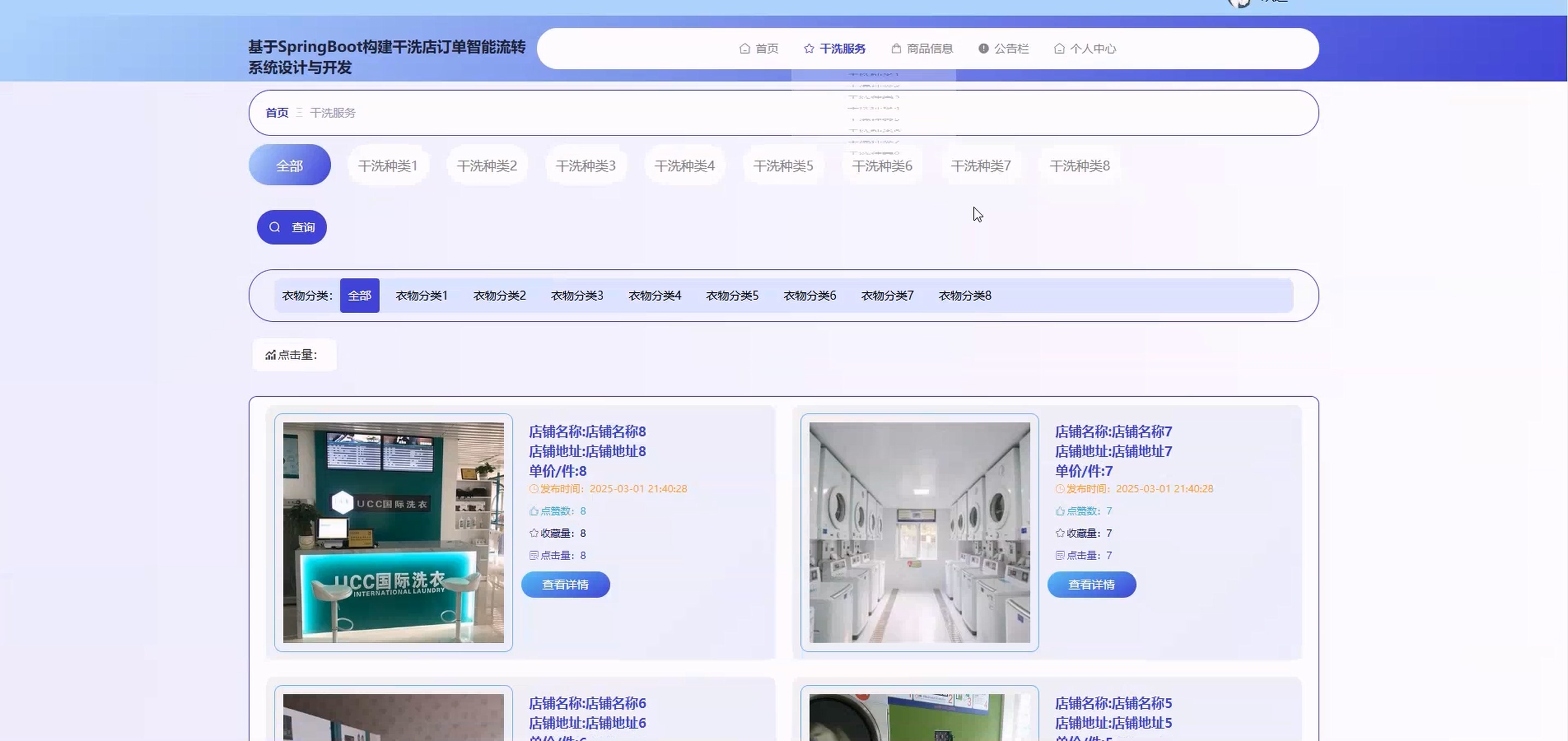Sort listings by 点击量

coord(296,355)
